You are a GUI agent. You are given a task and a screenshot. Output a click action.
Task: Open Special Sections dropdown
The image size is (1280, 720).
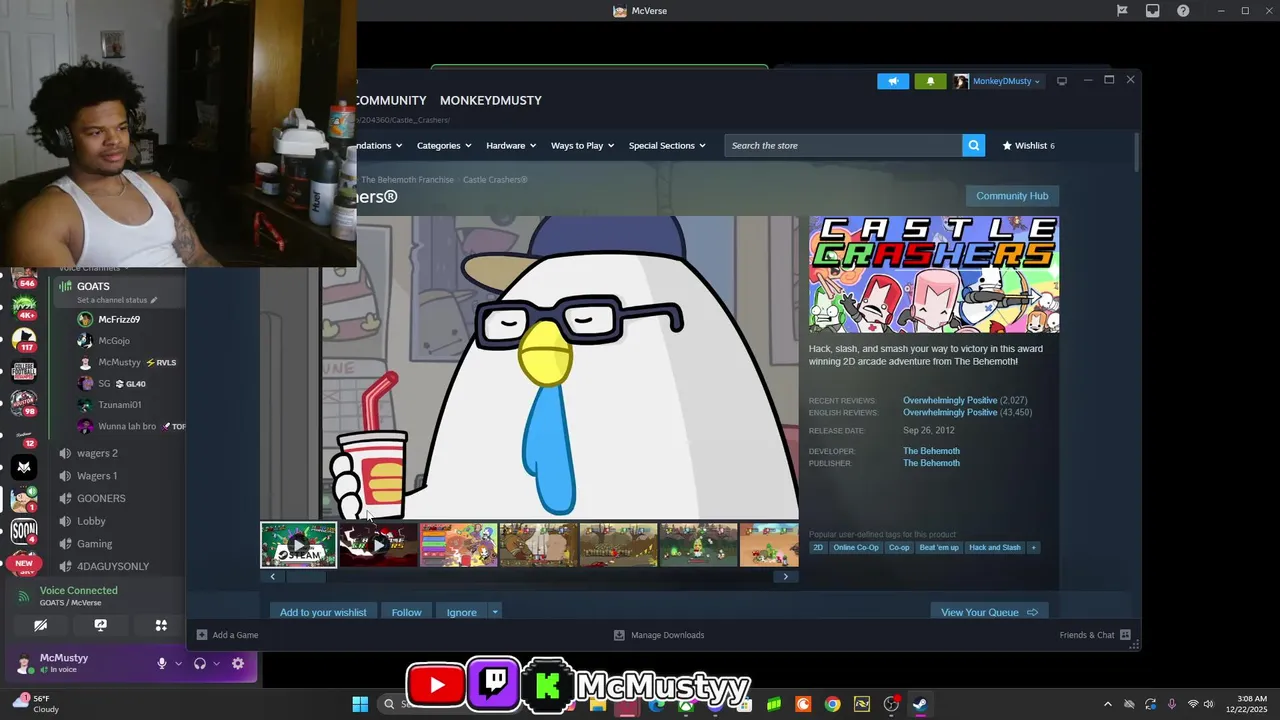[x=667, y=145]
